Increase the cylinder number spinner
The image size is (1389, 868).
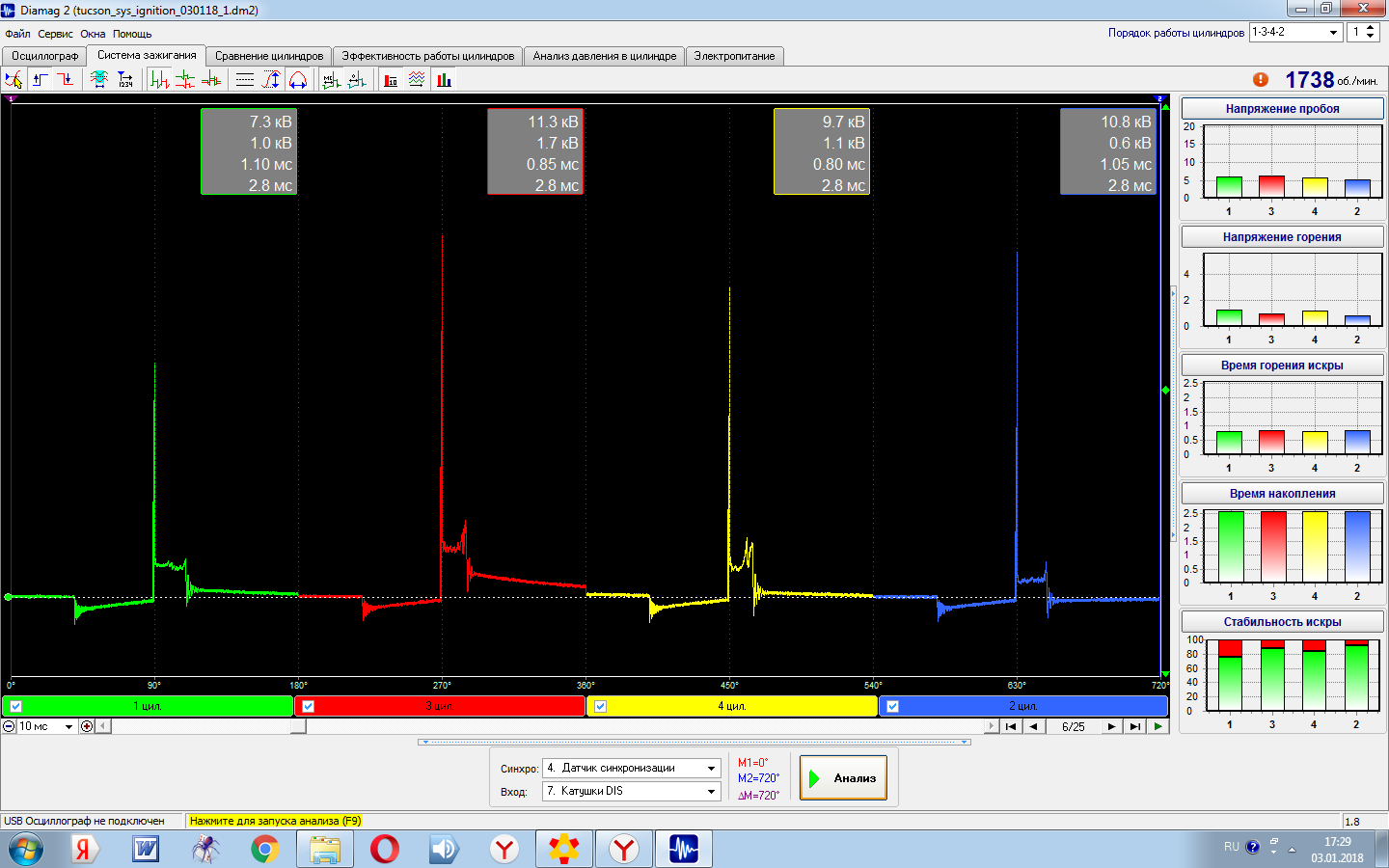(1371, 28)
